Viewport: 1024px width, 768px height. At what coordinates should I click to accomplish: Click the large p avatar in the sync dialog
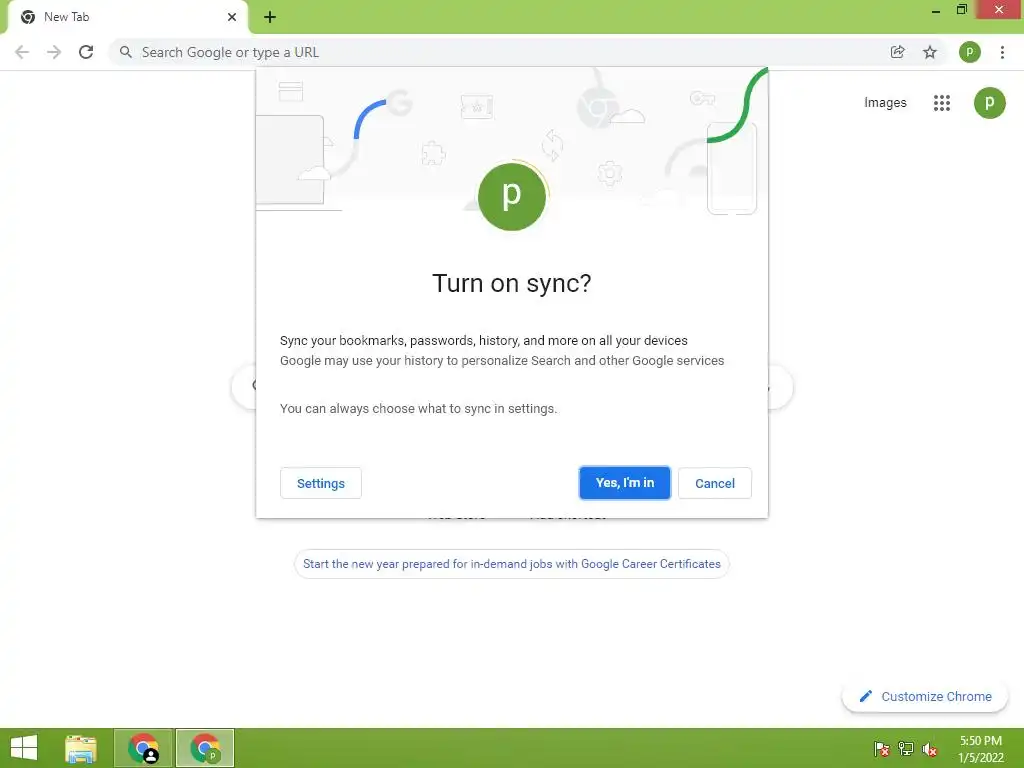[512, 196]
